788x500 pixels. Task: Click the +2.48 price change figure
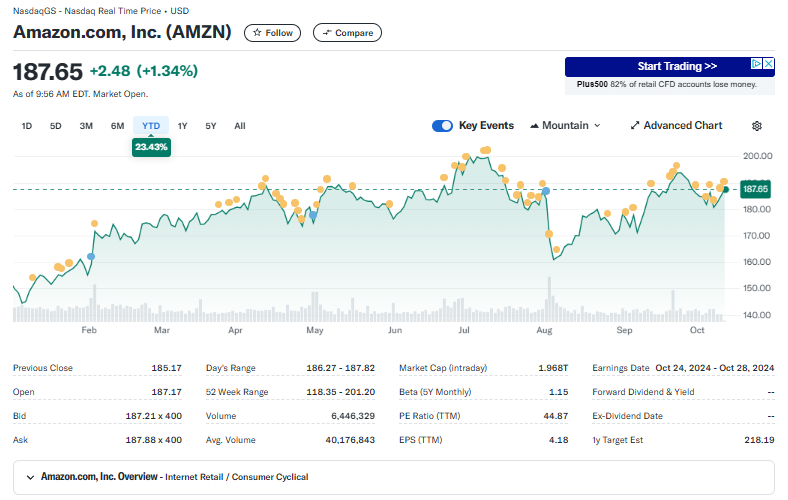pos(110,71)
